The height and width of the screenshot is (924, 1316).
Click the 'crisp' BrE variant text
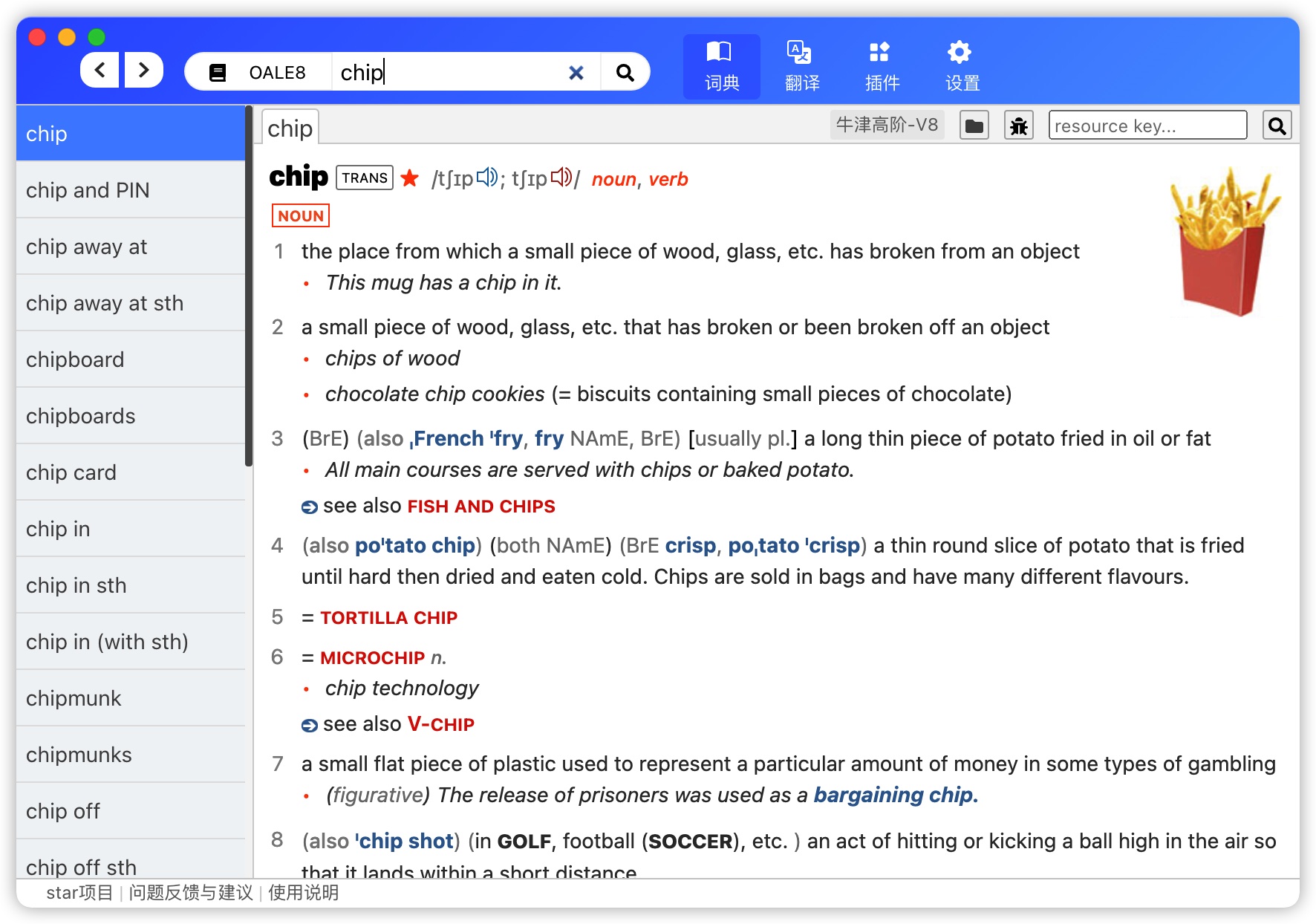click(690, 546)
